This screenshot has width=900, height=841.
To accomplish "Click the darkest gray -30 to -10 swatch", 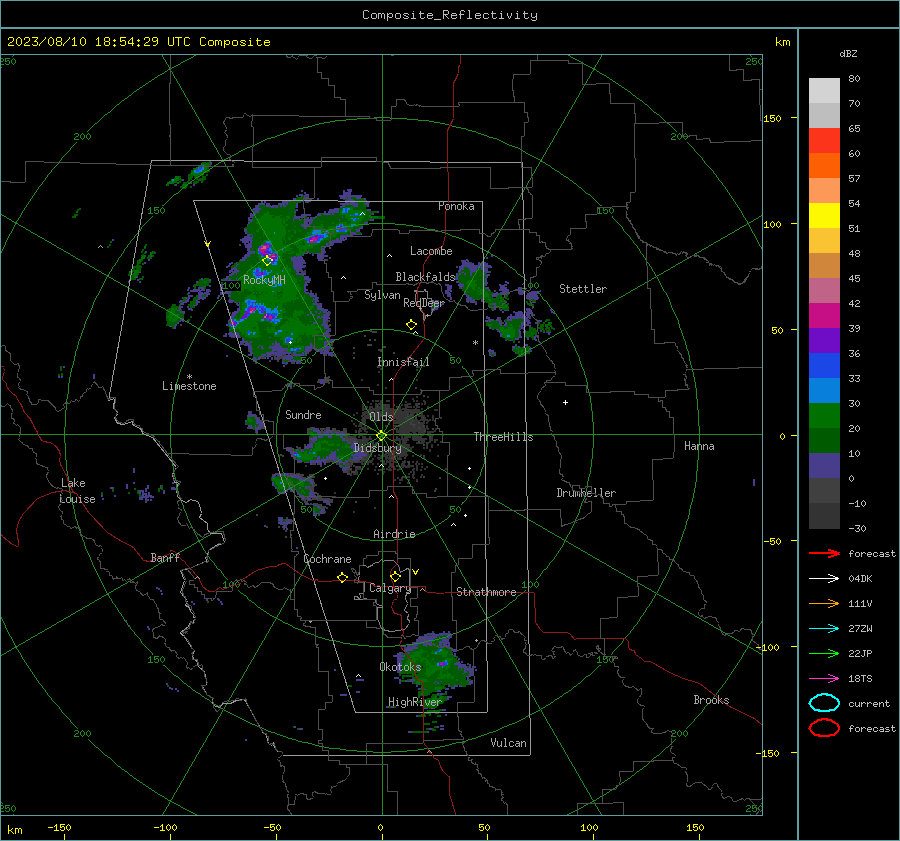I will [x=824, y=515].
